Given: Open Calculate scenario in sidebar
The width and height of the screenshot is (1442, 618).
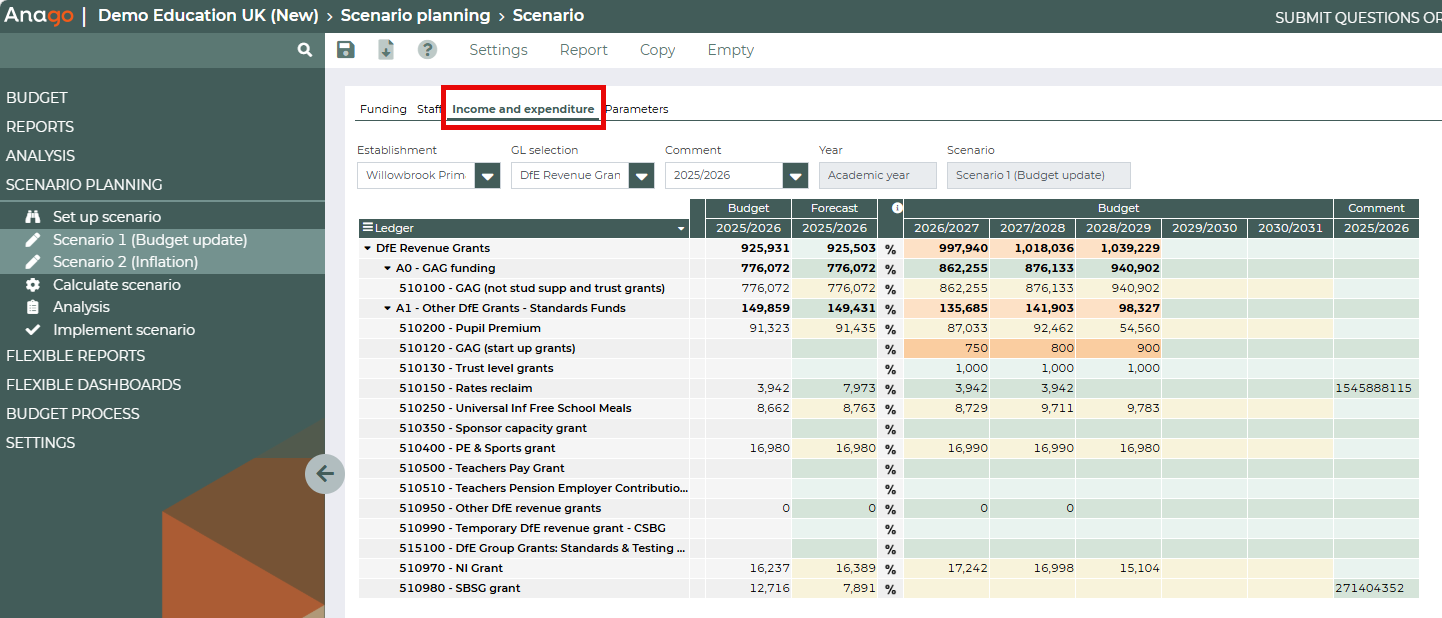Looking at the screenshot, I should tap(117, 285).
